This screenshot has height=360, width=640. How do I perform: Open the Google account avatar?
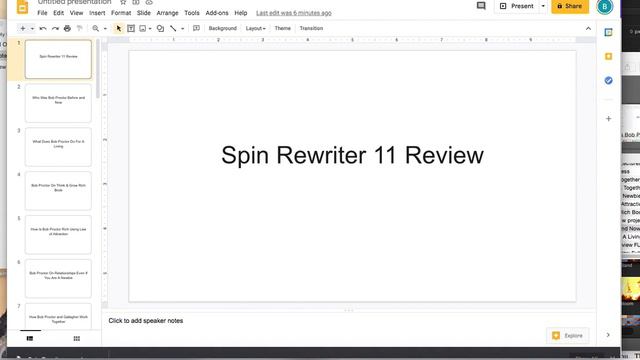tap(604, 7)
